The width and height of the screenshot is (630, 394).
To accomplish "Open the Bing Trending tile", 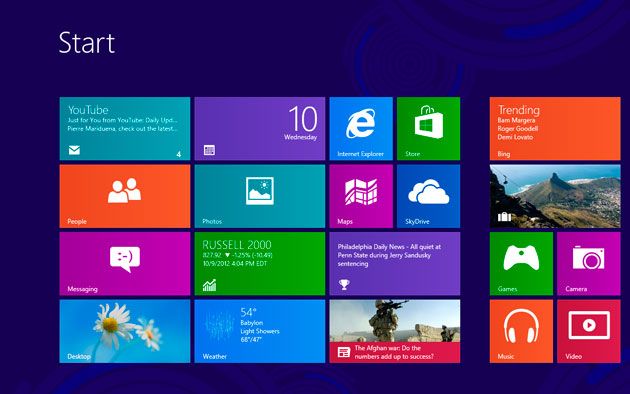I will [555, 129].
